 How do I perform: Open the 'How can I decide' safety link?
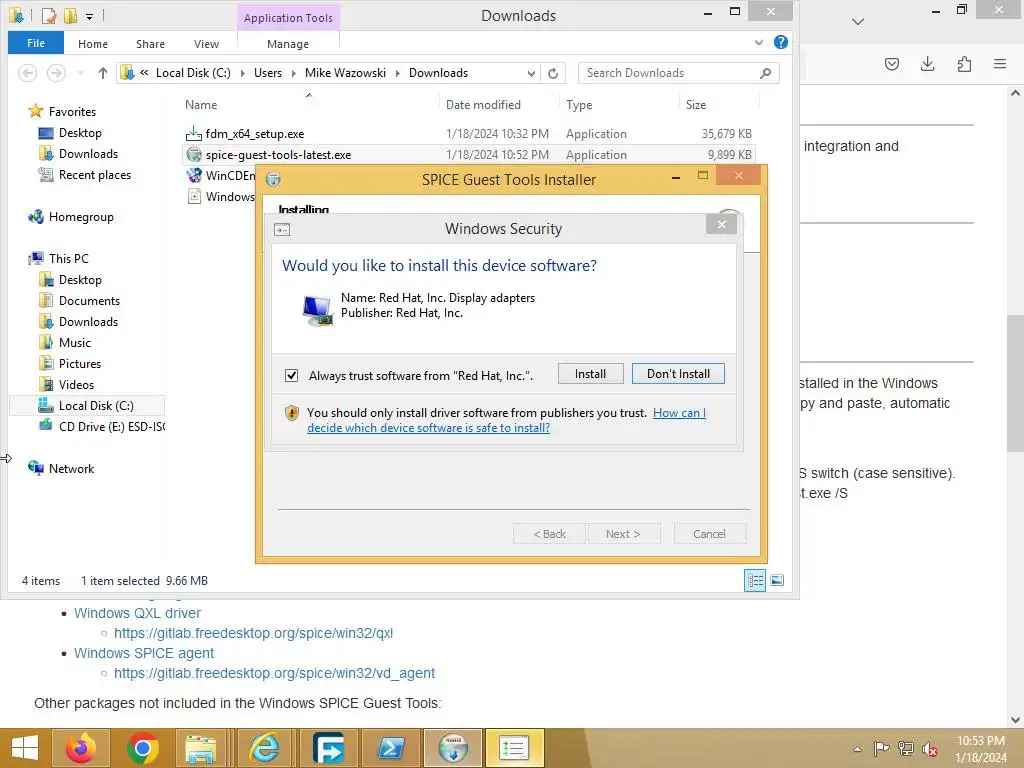coord(507,421)
